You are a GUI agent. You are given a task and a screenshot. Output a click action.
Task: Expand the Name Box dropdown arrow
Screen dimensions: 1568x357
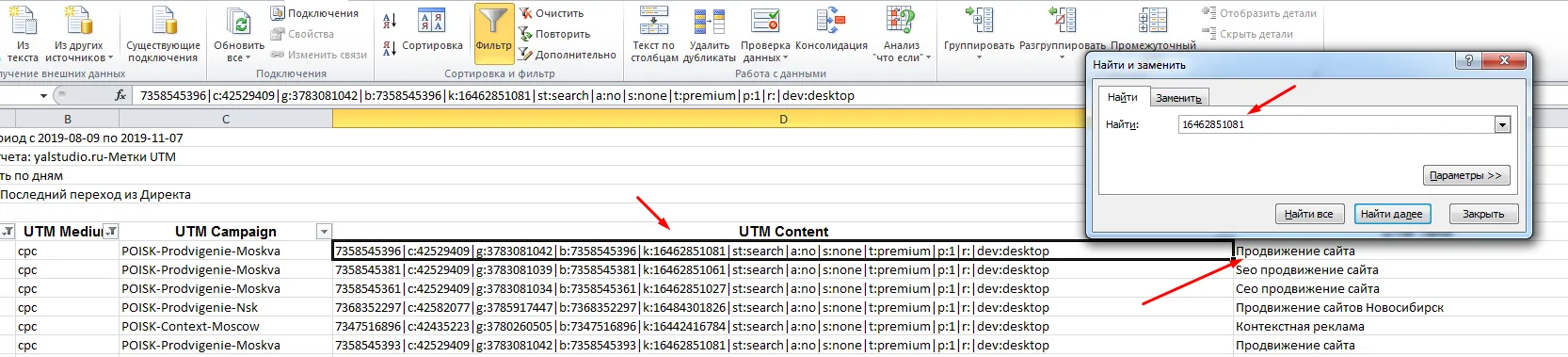point(43,95)
